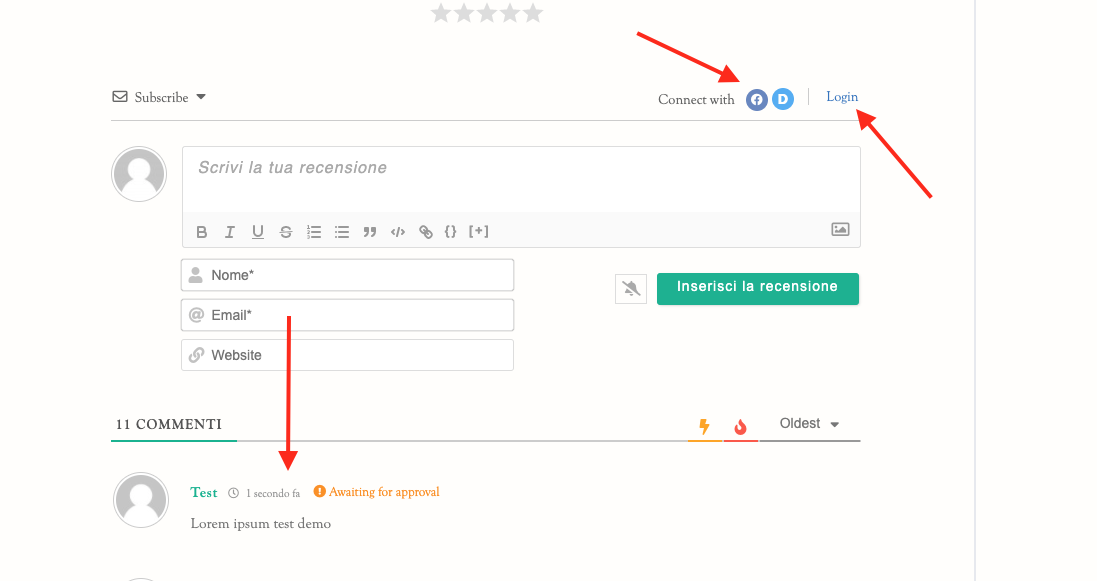Insert an ordered list
This screenshot has width=1097, height=581.
[313, 232]
